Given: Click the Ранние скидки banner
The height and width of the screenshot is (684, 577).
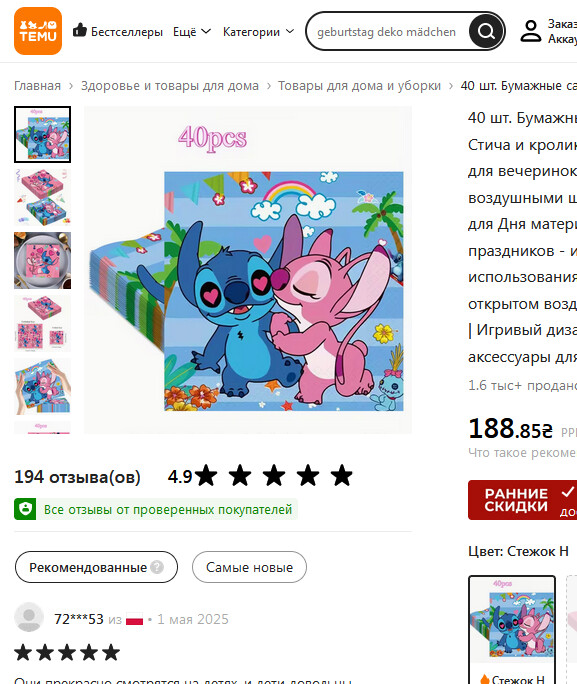Looking at the screenshot, I should (522, 500).
